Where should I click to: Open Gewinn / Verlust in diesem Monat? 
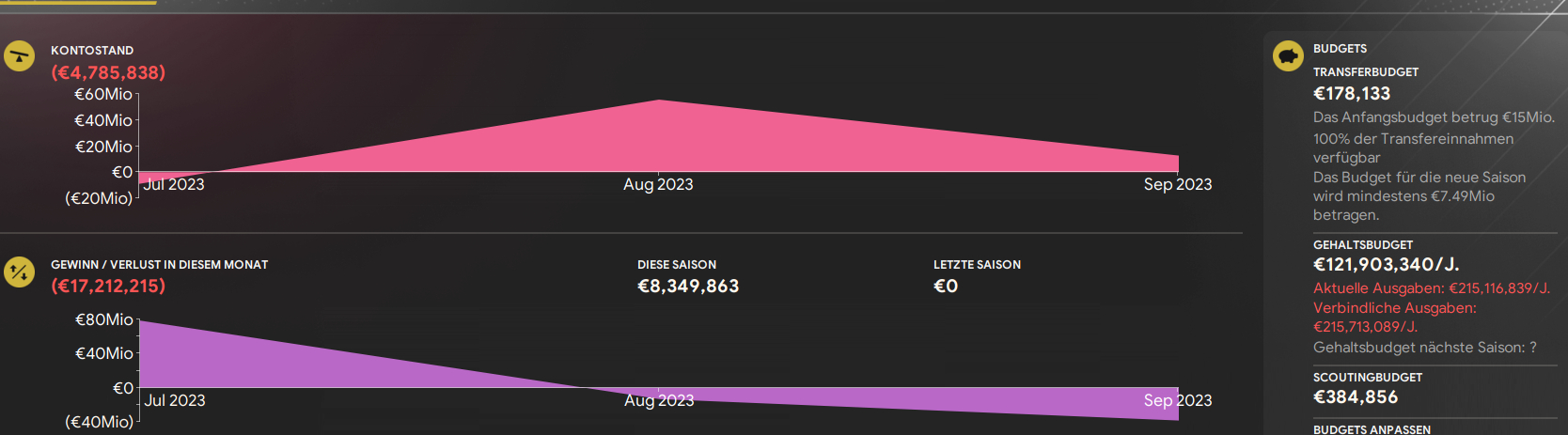tap(159, 265)
